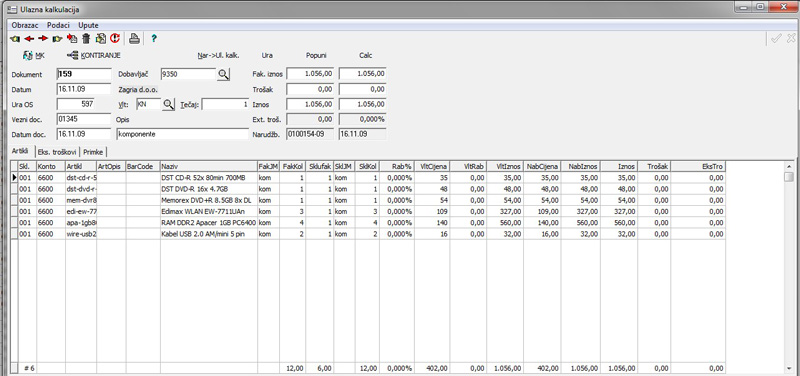Click the Popuni Fak. iznos field
The width and height of the screenshot is (800, 376).
pos(310,74)
